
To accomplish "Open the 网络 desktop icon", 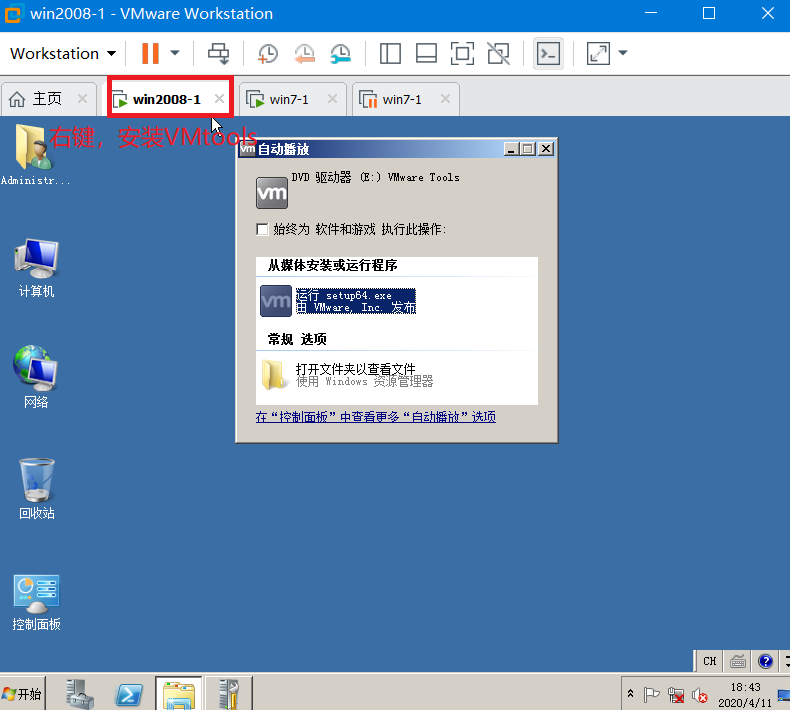I will coord(36,377).
